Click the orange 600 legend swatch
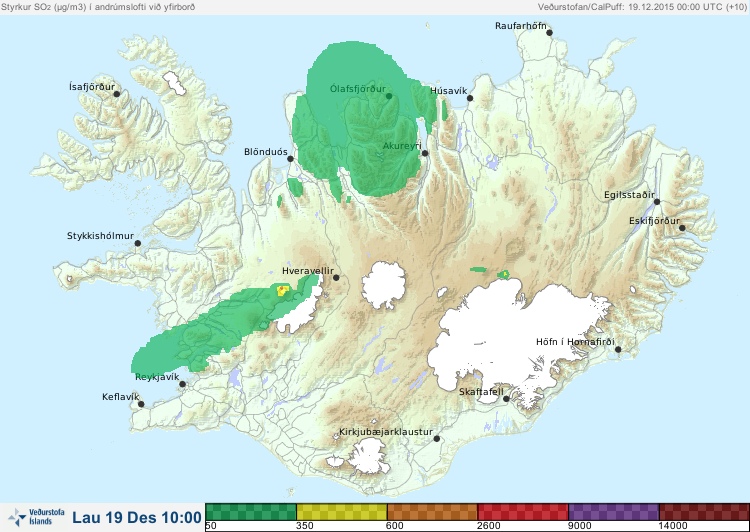The height and width of the screenshot is (532, 750). 432,512
